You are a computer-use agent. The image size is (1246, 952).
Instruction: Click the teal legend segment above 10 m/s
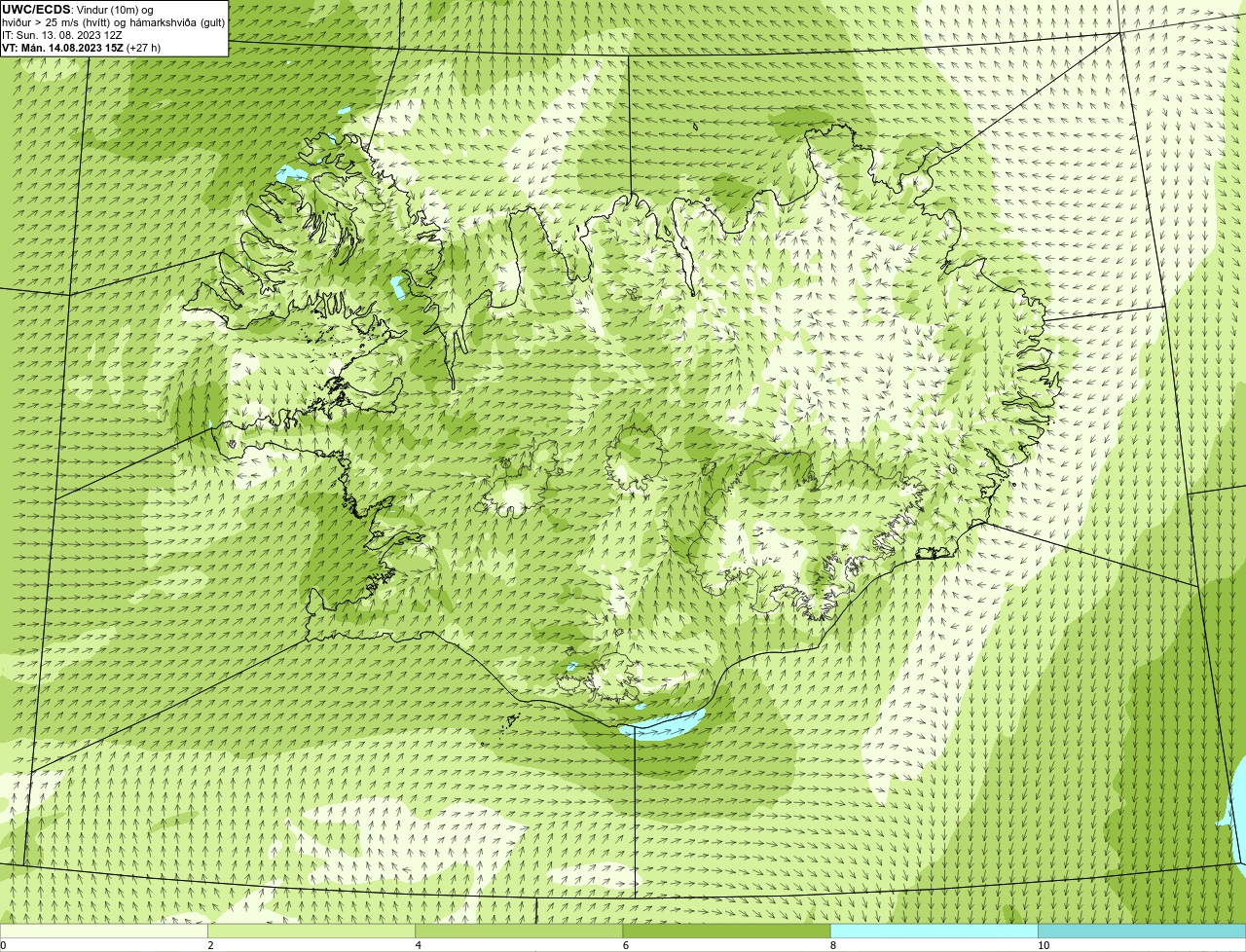coord(1142,932)
